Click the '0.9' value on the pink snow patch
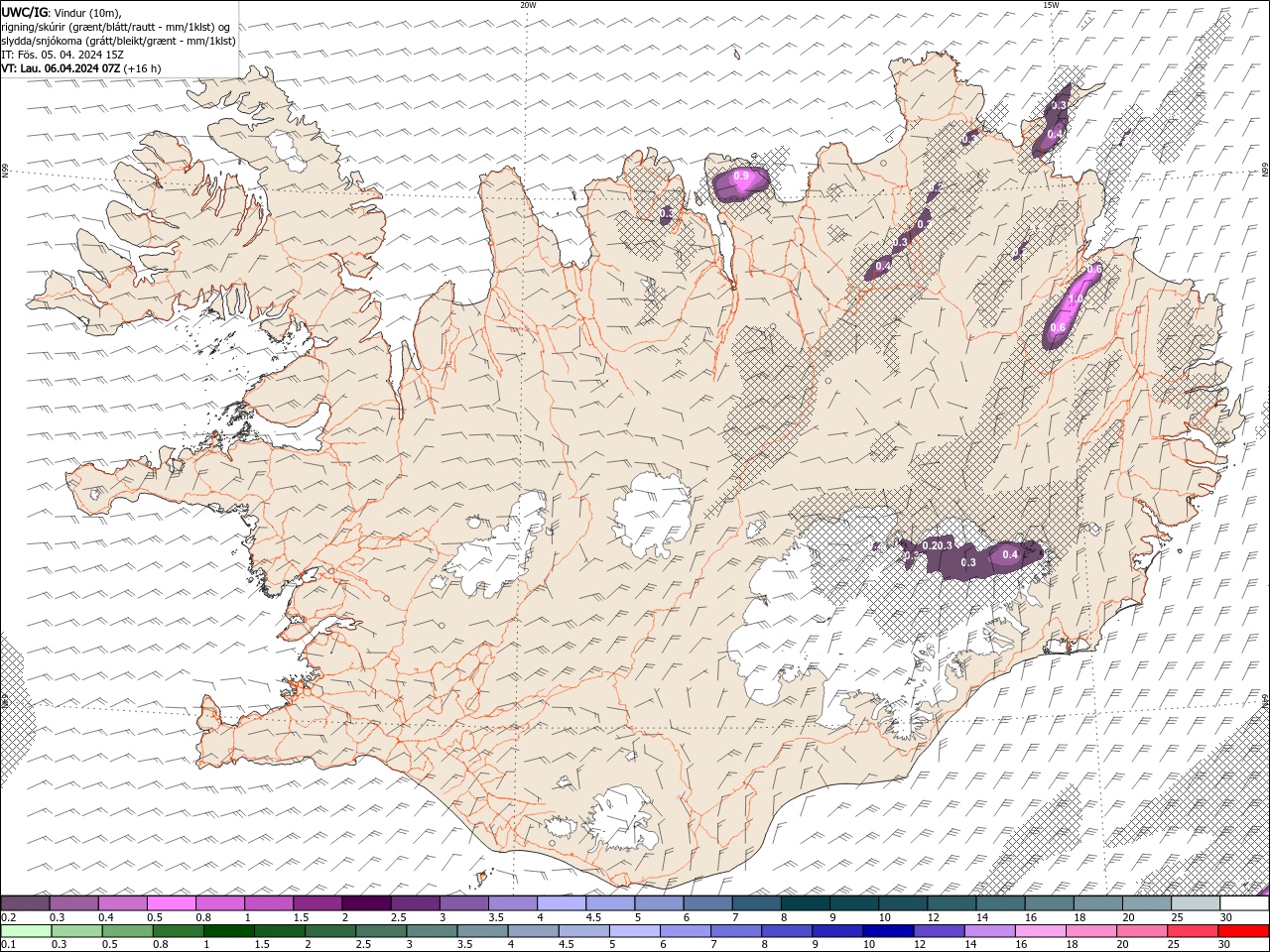The height and width of the screenshot is (952, 1270). (x=740, y=177)
